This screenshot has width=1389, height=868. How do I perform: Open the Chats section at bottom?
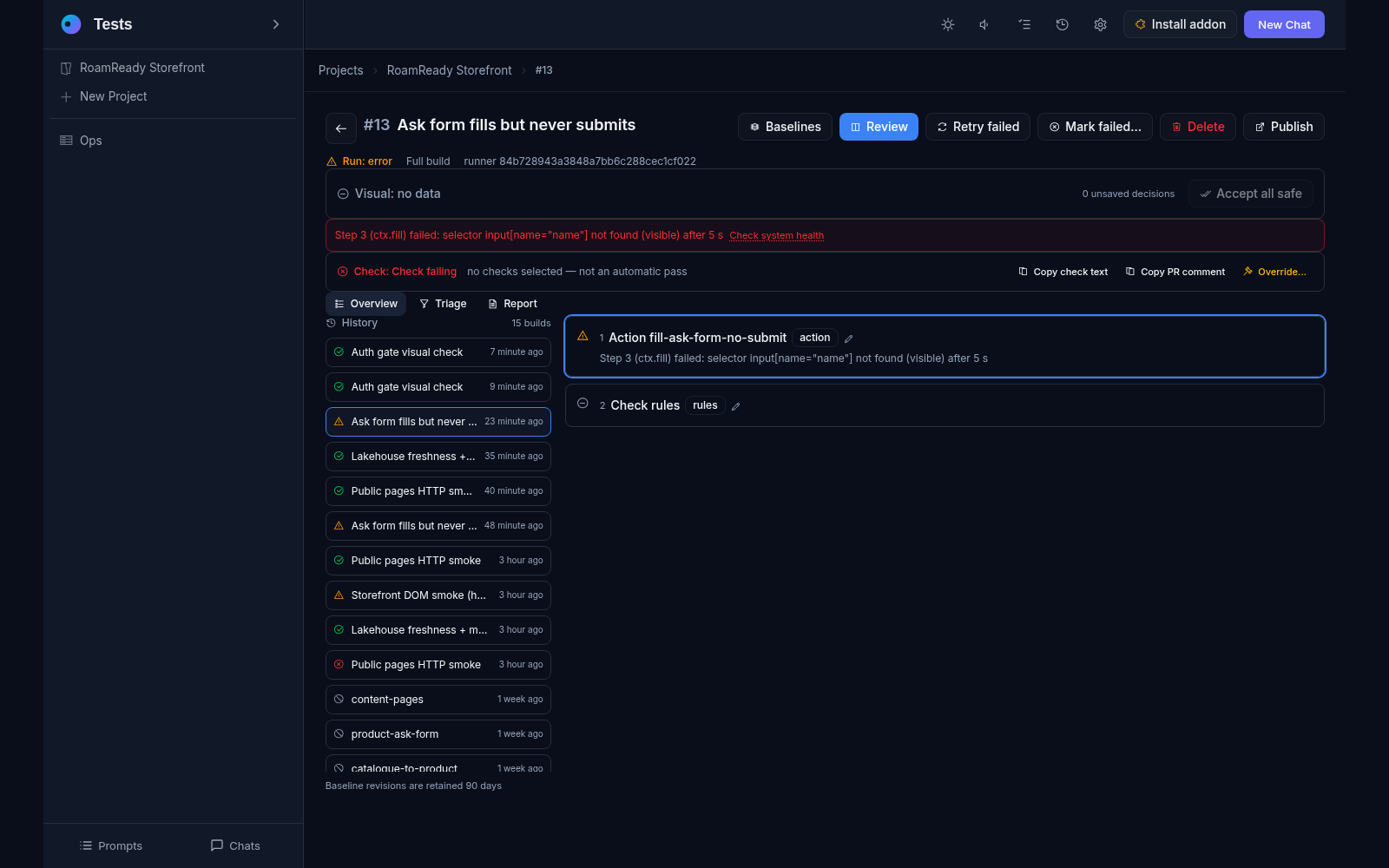click(235, 845)
